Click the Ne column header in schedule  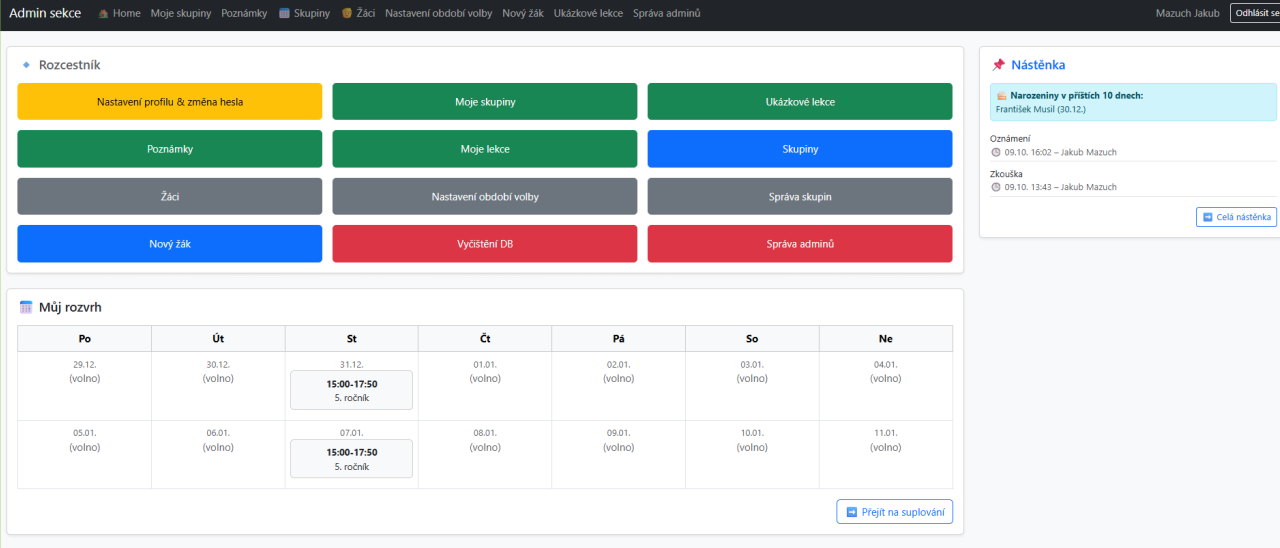(886, 339)
